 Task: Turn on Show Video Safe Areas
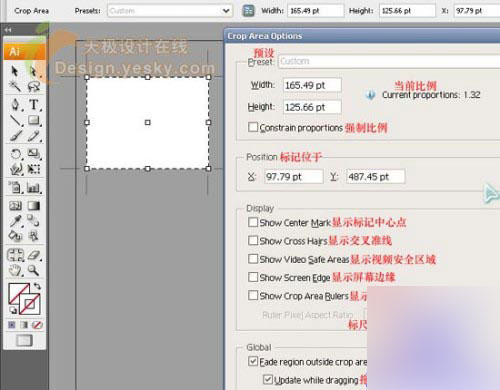pyautogui.click(x=253, y=259)
